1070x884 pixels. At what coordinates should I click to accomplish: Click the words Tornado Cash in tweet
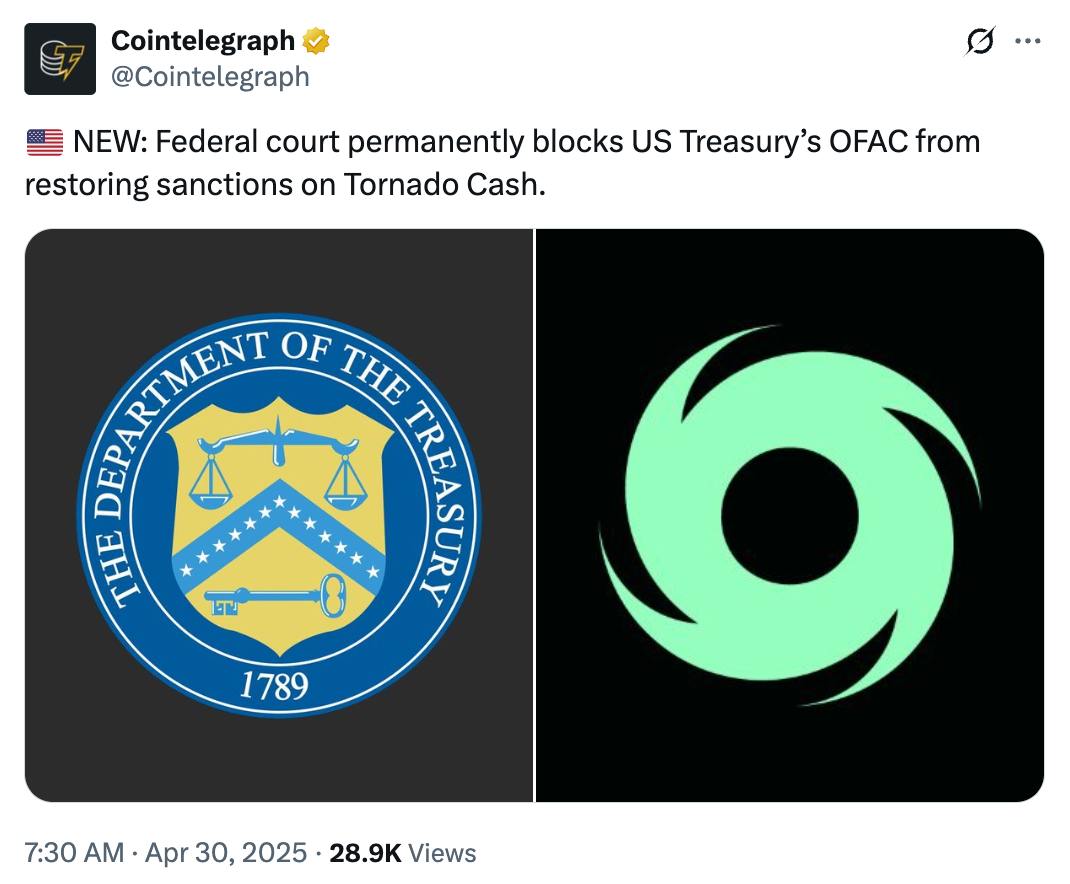(444, 184)
